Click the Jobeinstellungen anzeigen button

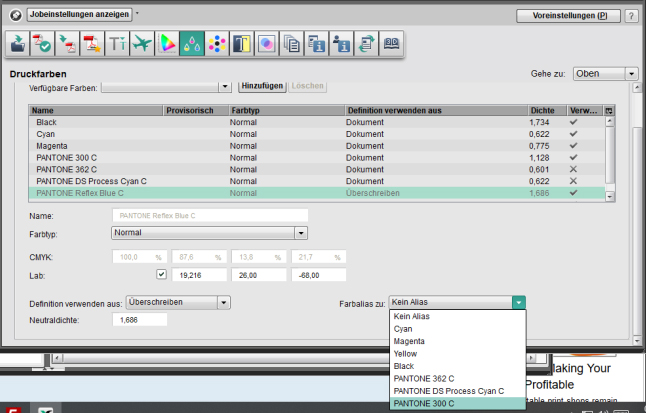tap(80, 14)
